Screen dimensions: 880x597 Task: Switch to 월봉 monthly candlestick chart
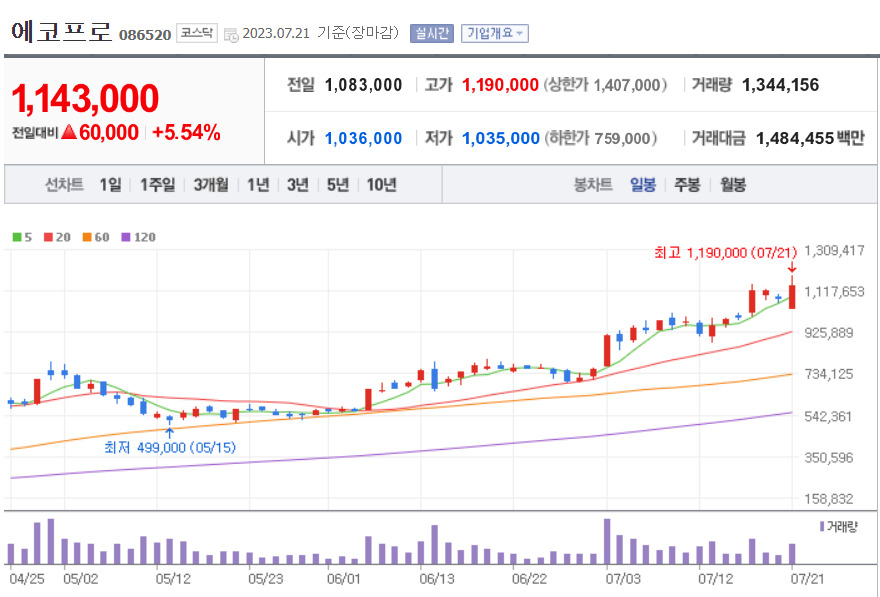click(x=733, y=185)
